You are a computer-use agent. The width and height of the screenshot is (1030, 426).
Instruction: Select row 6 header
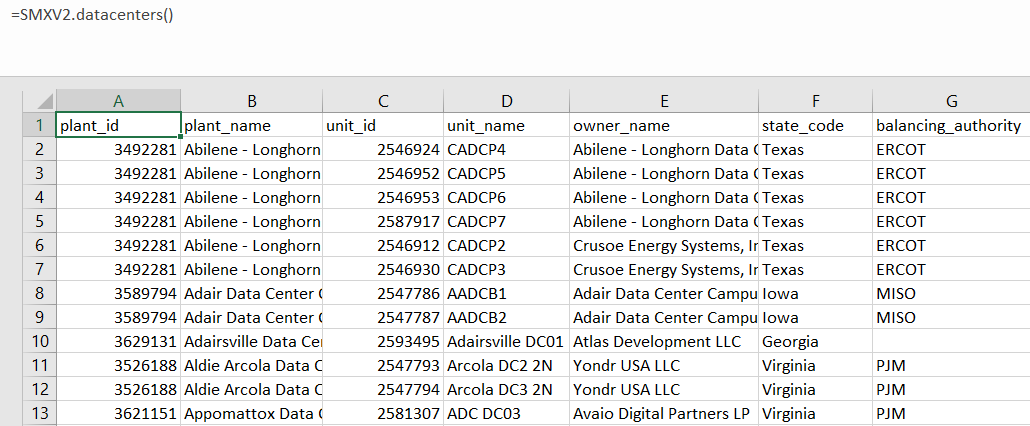[x=39, y=245]
